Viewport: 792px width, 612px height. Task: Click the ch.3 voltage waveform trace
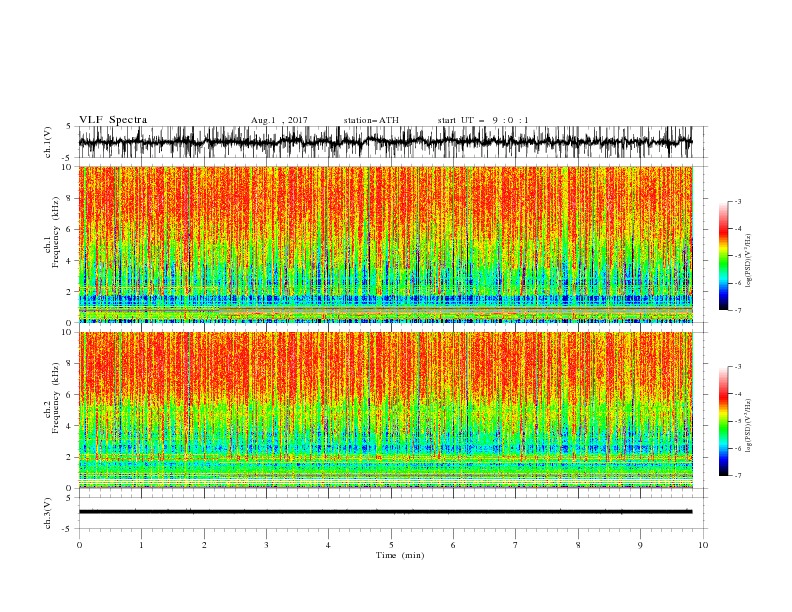[385, 512]
